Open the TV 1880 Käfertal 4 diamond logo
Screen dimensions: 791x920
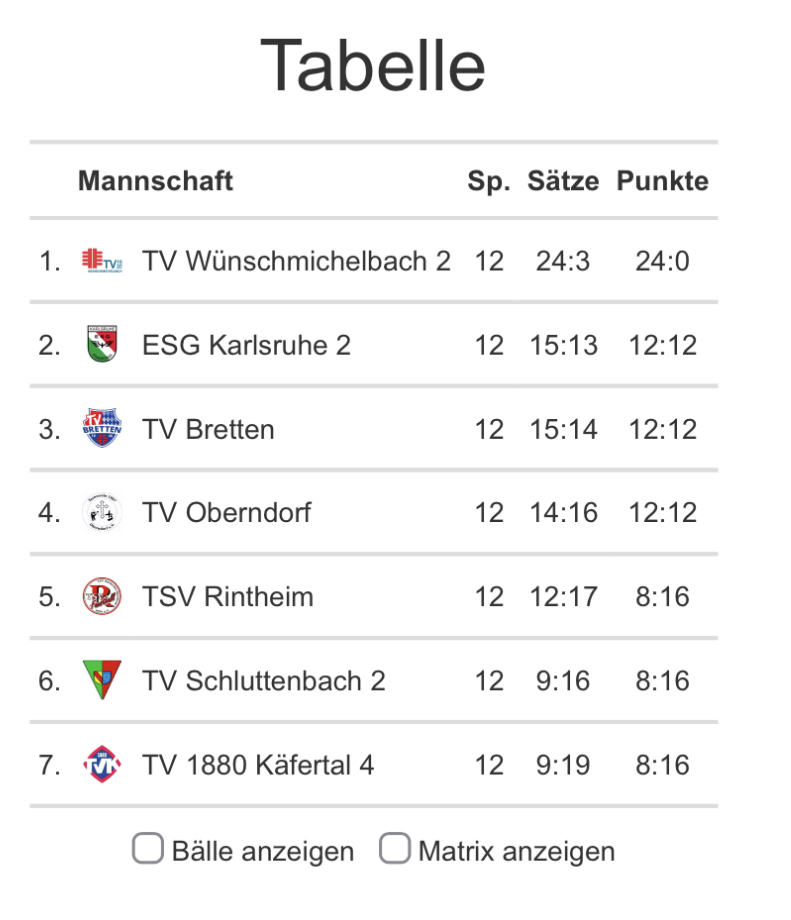click(x=102, y=765)
